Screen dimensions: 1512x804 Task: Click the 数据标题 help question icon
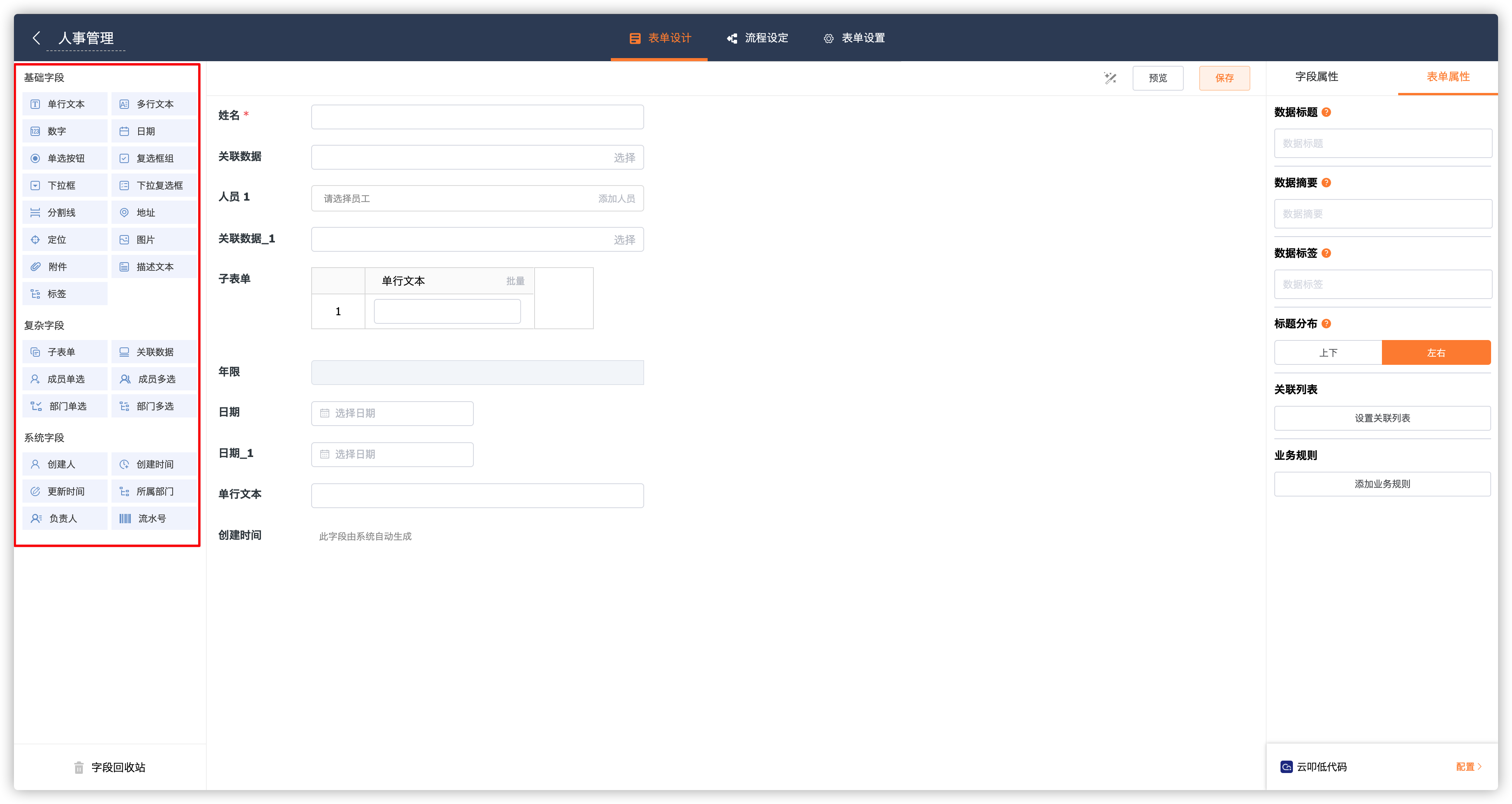click(x=1327, y=112)
